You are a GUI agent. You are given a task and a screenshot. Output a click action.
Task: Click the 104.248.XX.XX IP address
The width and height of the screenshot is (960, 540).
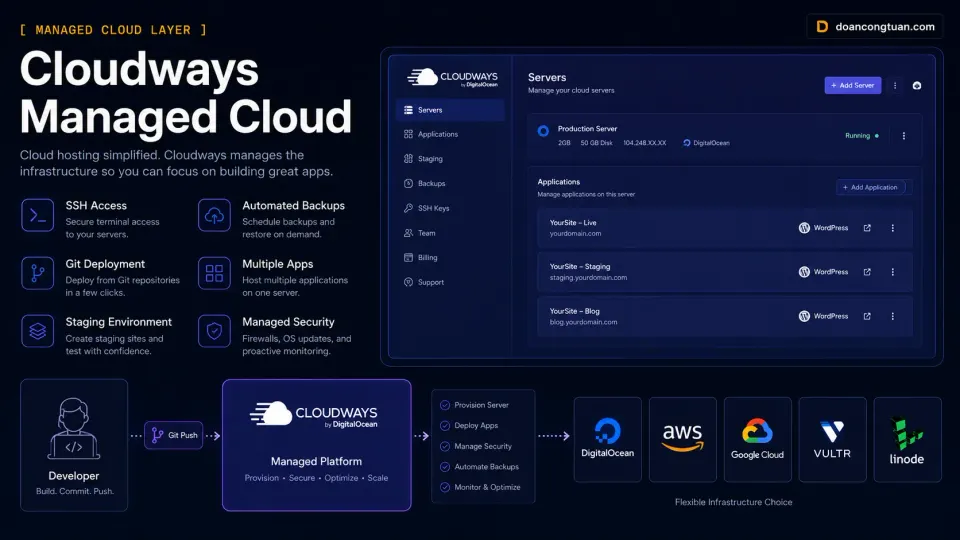pos(645,143)
